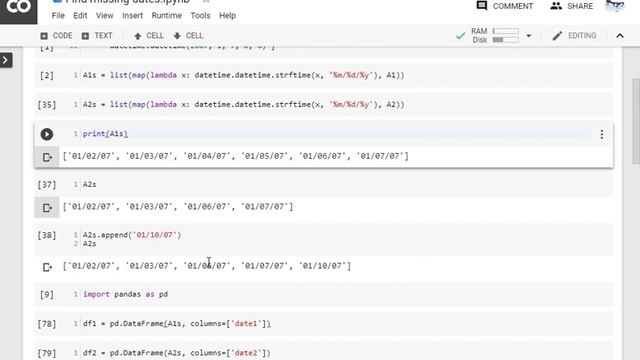Image resolution: width=640 pixels, height=360 pixels.
Task: Click the A1s = list(map...) code line
Action: tap(244, 75)
